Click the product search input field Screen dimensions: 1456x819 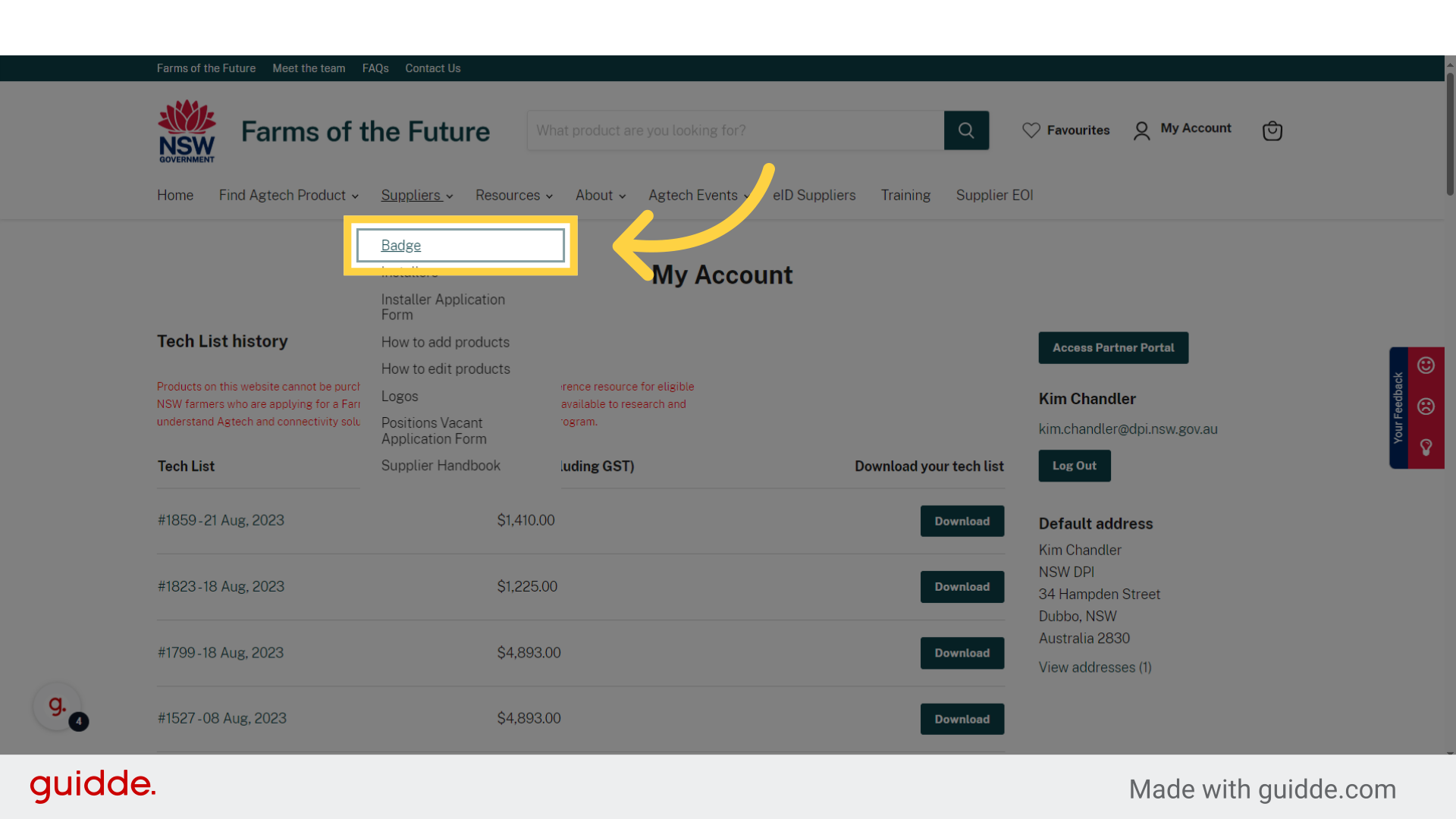736,130
